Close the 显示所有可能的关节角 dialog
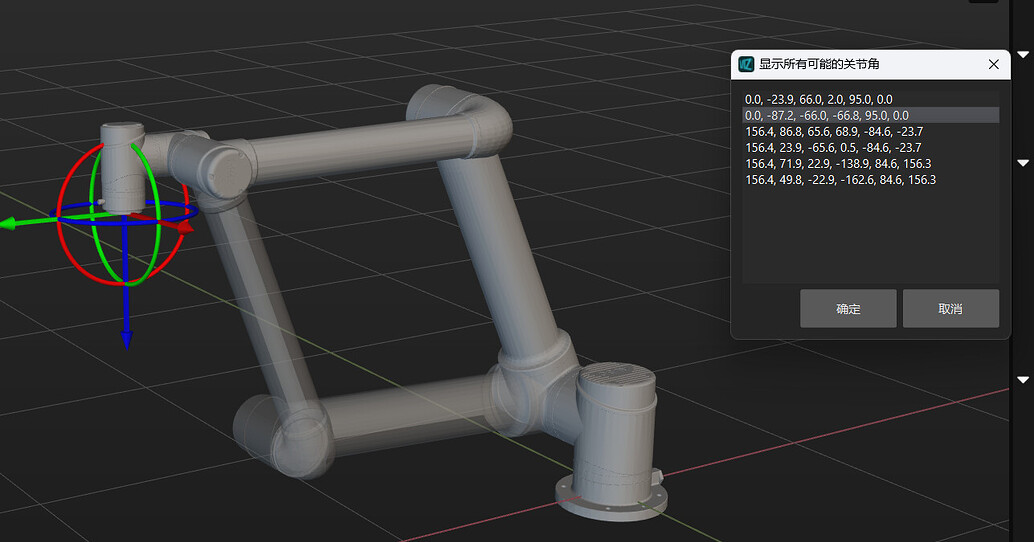Screen dimensions: 1034x542 pos(993,64)
